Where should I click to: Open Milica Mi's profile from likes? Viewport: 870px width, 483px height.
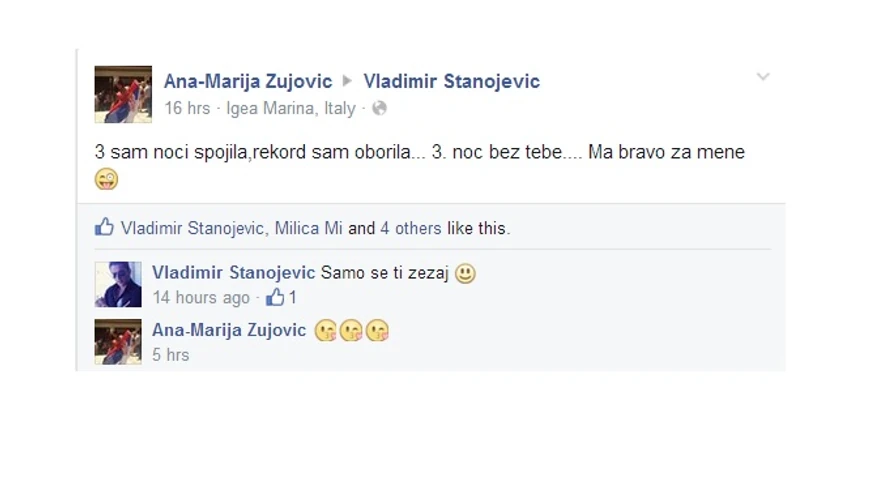tap(308, 228)
